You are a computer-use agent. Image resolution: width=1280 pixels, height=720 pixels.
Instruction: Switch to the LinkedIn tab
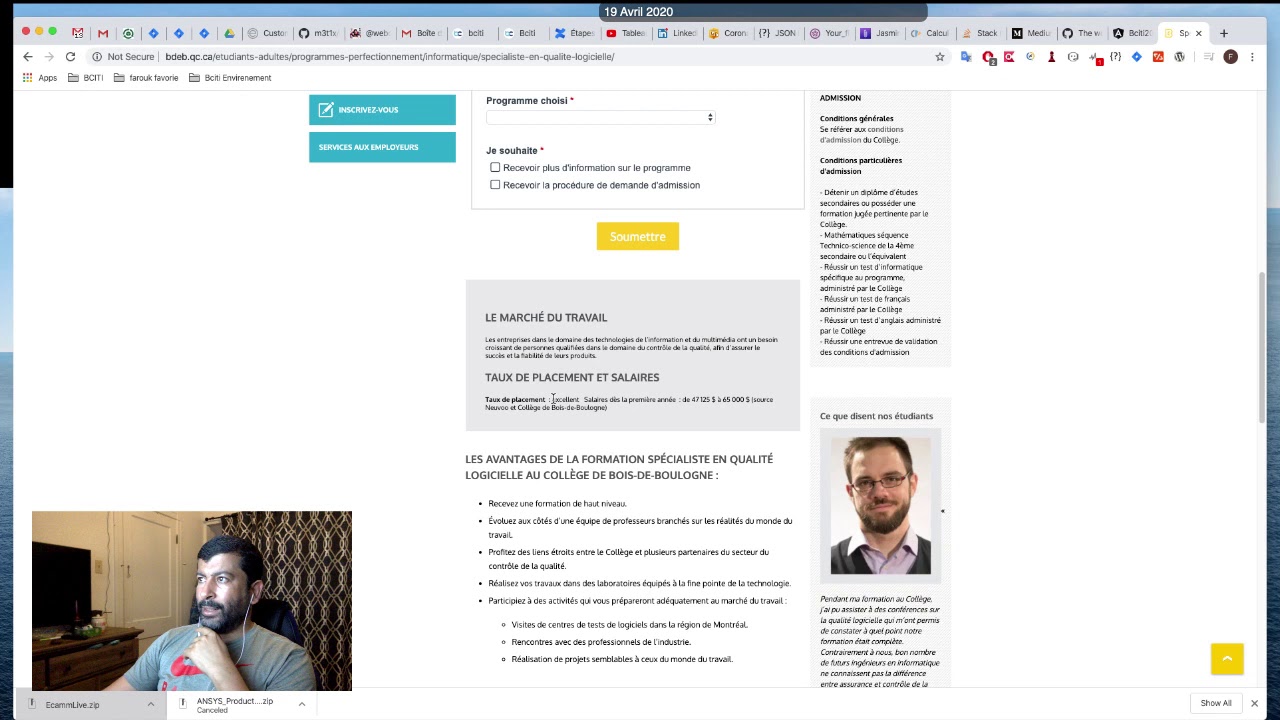click(x=677, y=33)
